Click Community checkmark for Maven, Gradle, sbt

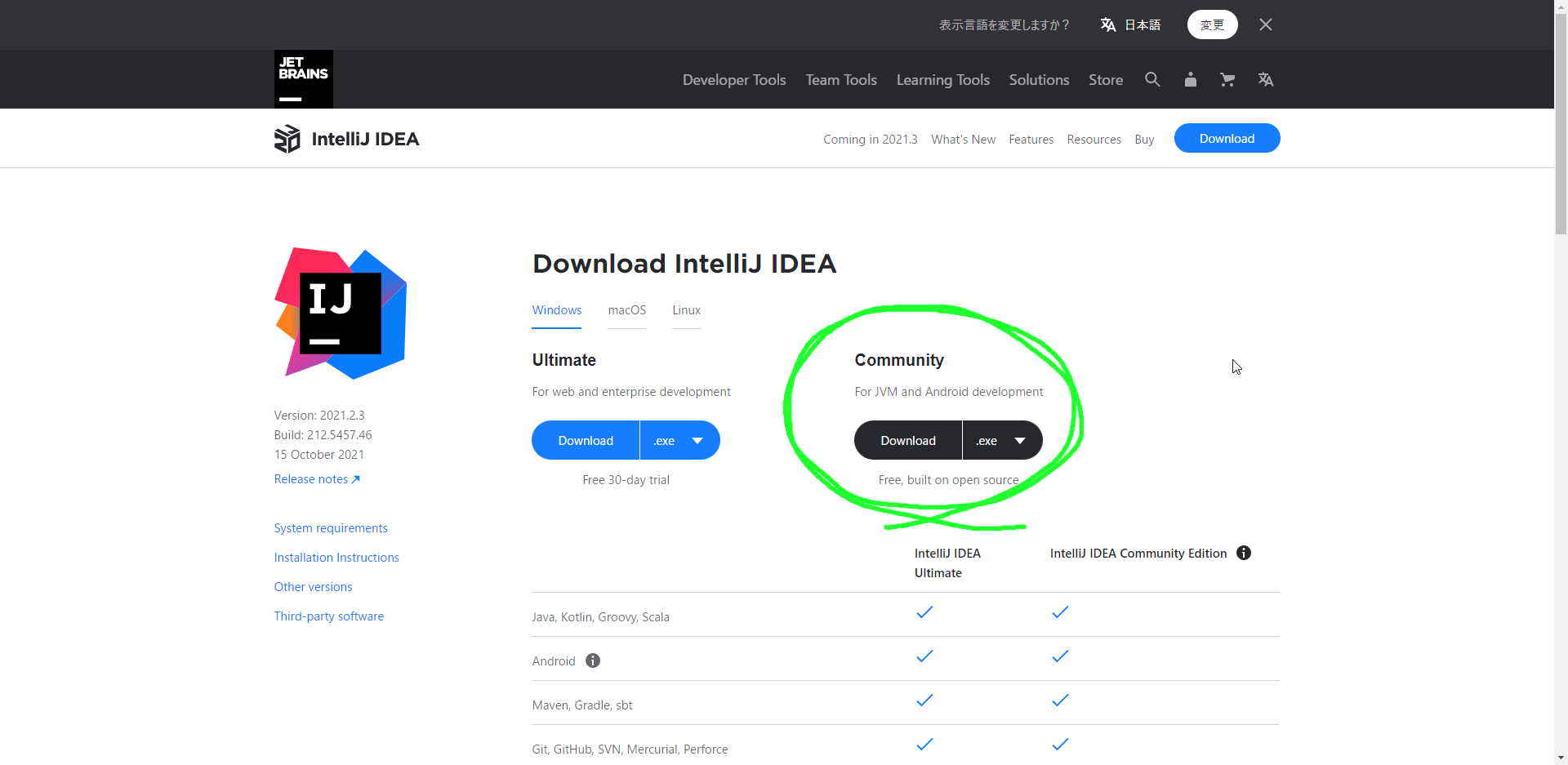click(x=1060, y=701)
